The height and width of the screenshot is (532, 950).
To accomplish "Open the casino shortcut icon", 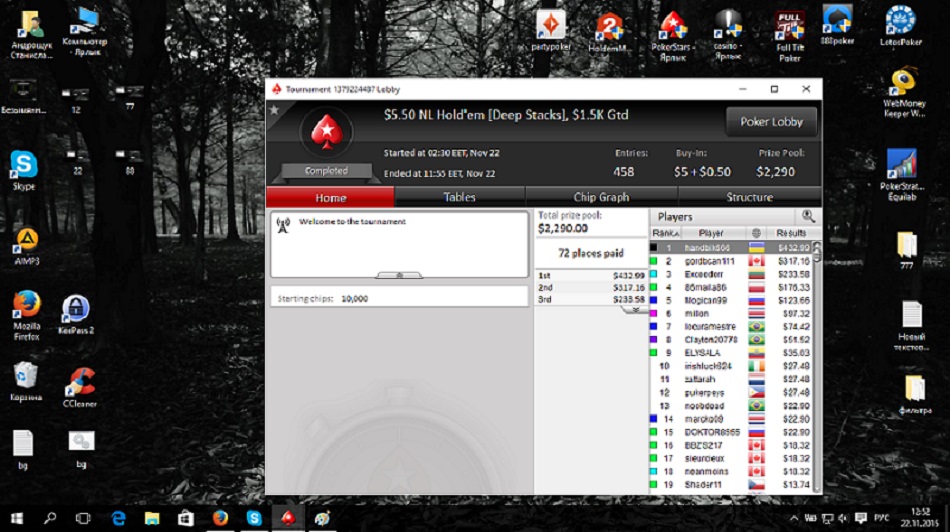I will (728, 35).
